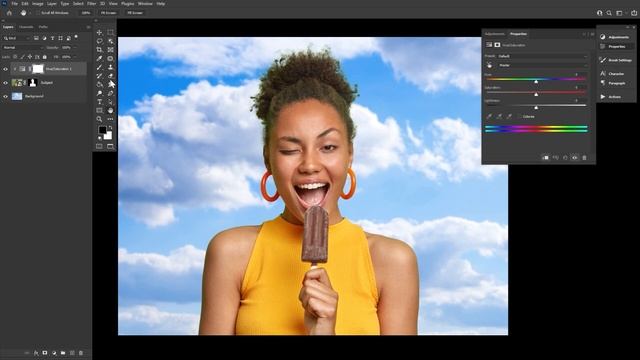Click the mask icon in Properties header
The height and width of the screenshot is (360, 640).
pyautogui.click(x=497, y=45)
